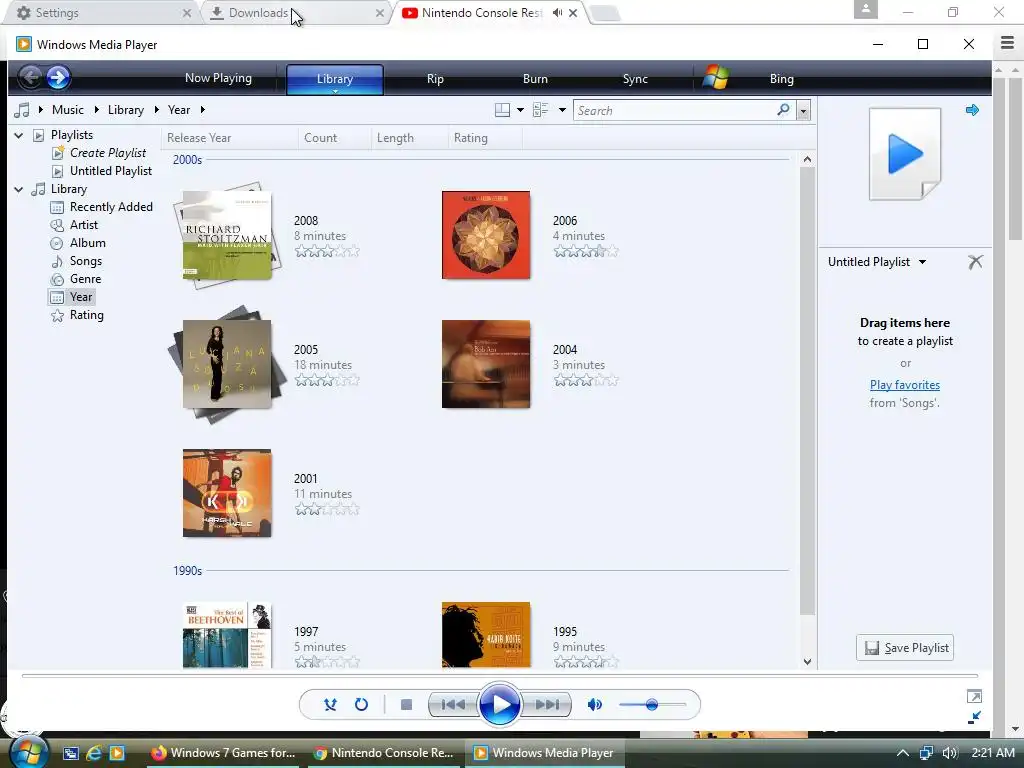
Task: Open the layout options dropdown arrow
Action: pos(520,110)
